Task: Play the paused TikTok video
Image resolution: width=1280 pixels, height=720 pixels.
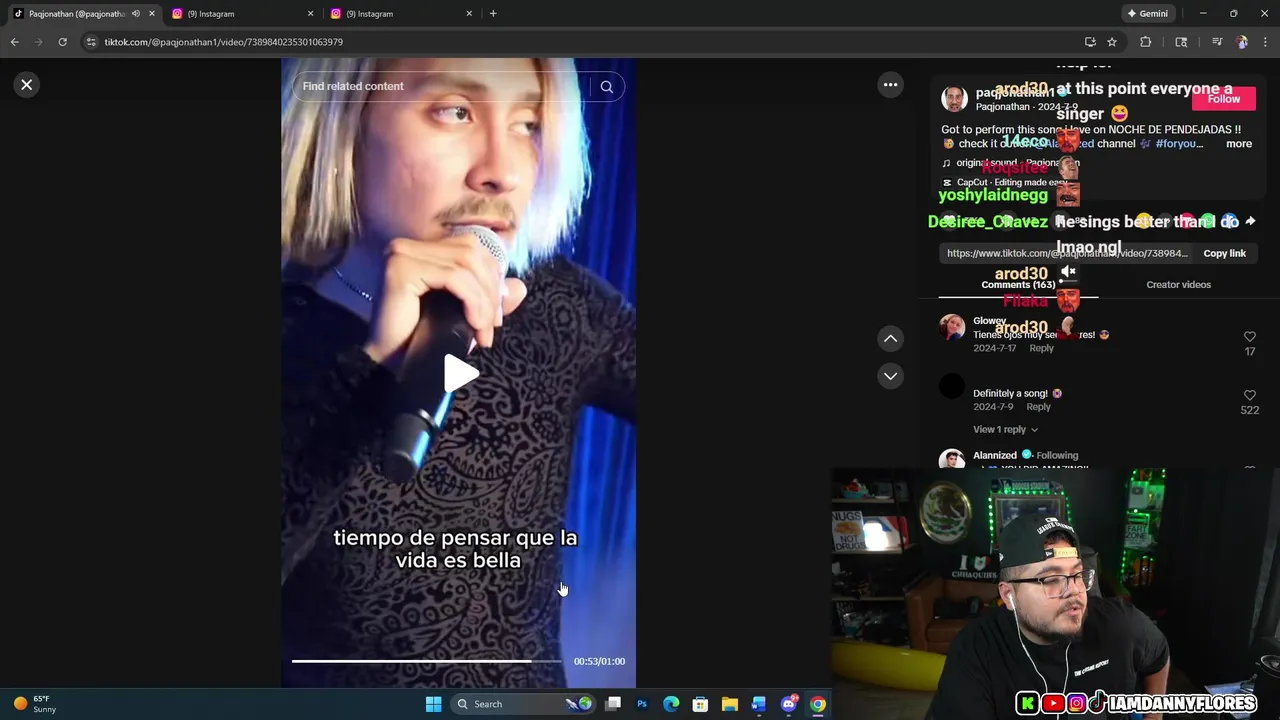Action: (x=460, y=374)
